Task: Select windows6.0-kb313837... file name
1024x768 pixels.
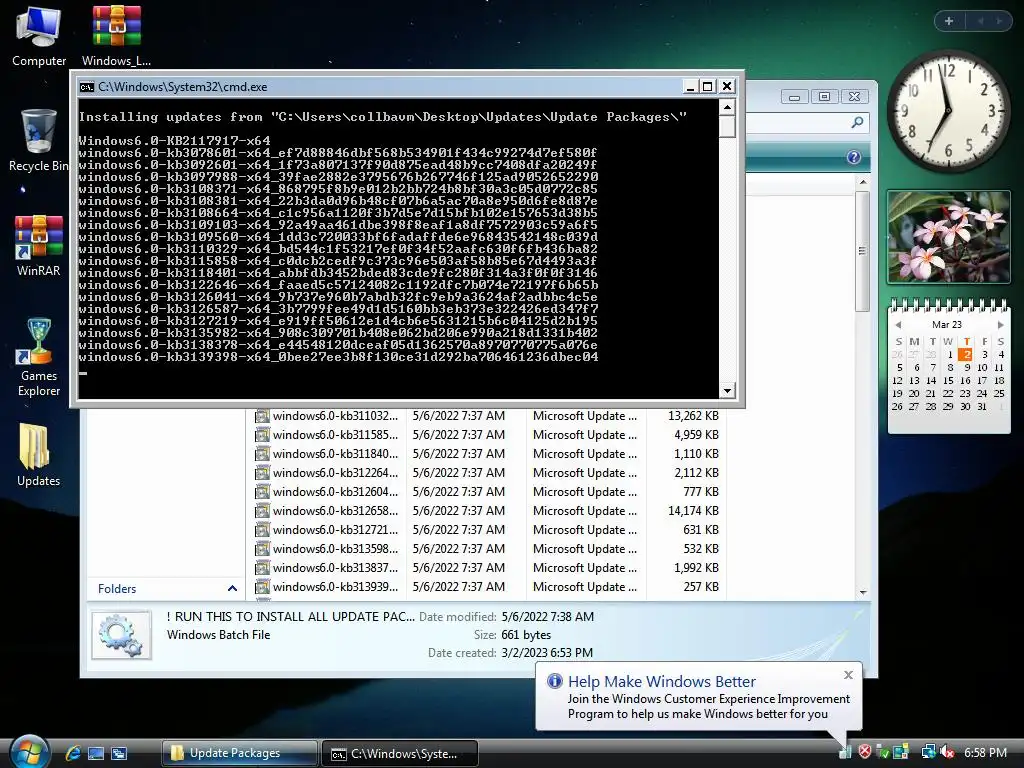Action: [335, 568]
